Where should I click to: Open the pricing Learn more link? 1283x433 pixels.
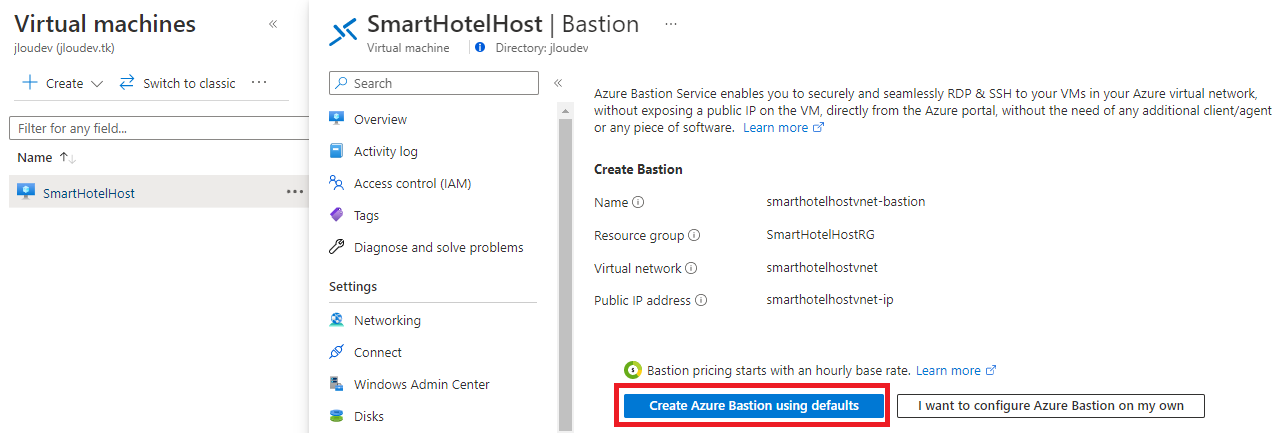click(x=956, y=370)
